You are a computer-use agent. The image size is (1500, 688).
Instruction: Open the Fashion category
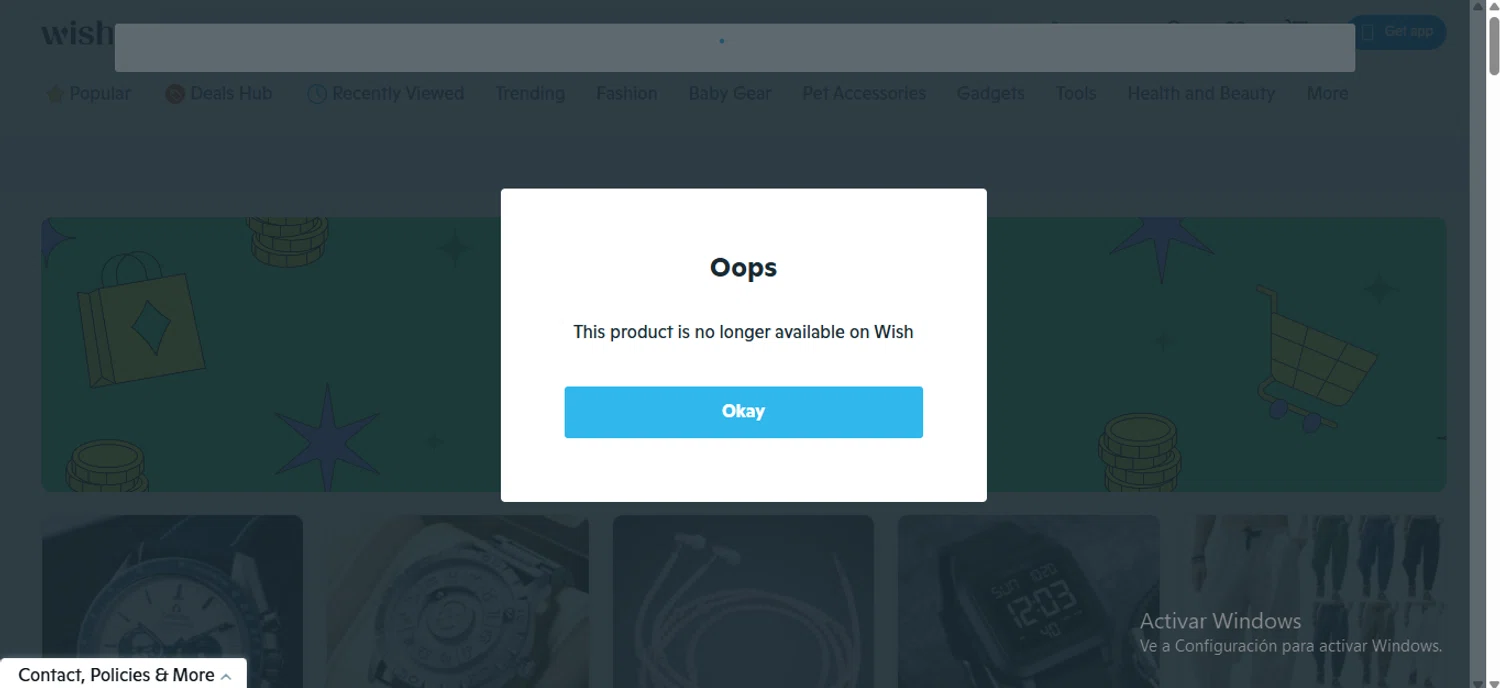coord(627,93)
